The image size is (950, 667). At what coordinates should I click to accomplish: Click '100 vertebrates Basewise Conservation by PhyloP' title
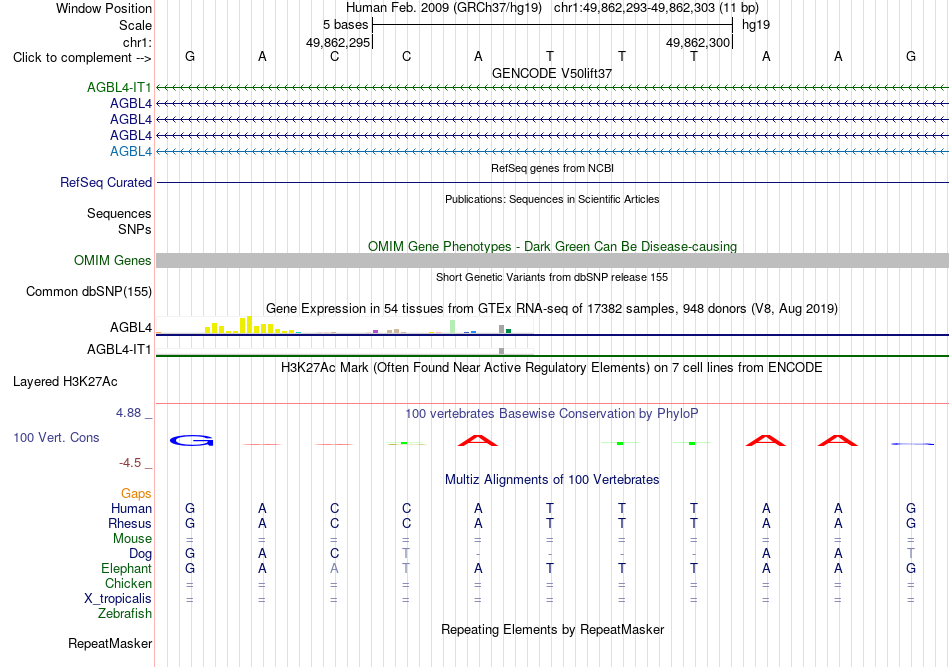552,414
